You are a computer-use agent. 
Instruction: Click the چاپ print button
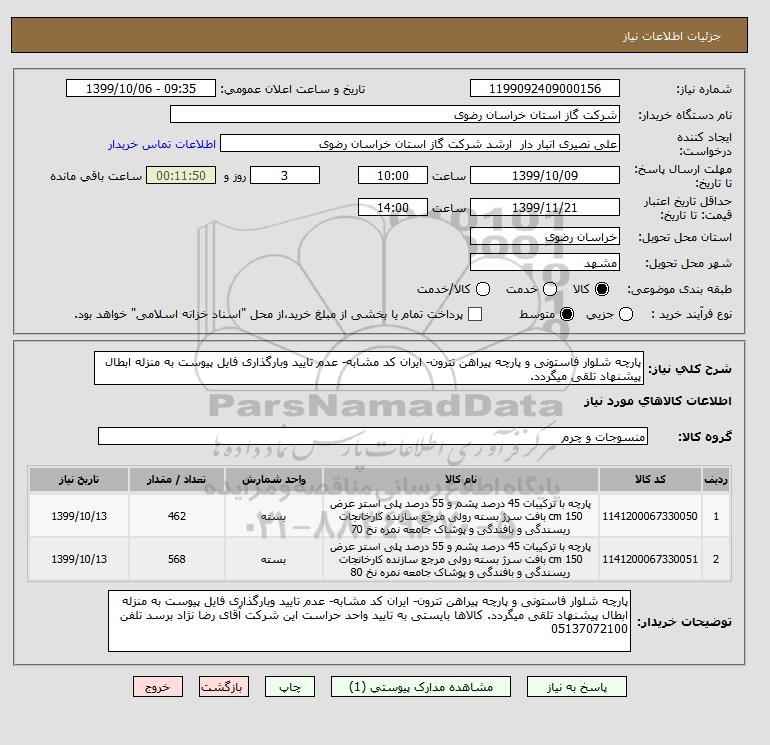point(290,687)
